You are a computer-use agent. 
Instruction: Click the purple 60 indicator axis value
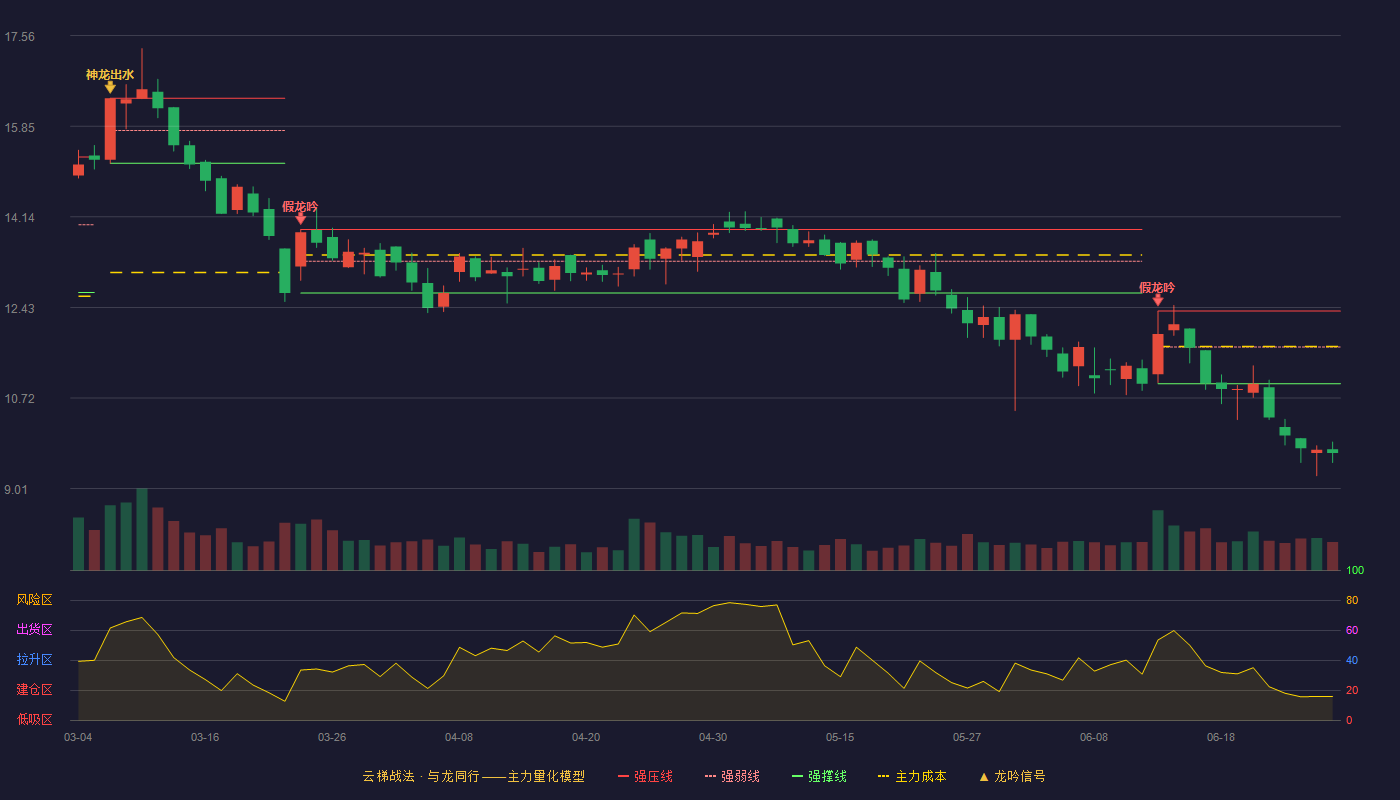coord(1352,630)
